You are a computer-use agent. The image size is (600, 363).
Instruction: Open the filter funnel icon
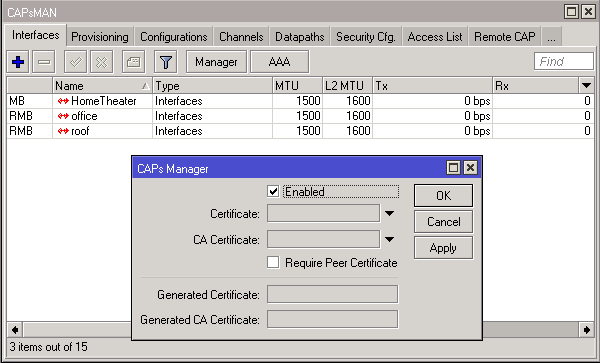166,62
